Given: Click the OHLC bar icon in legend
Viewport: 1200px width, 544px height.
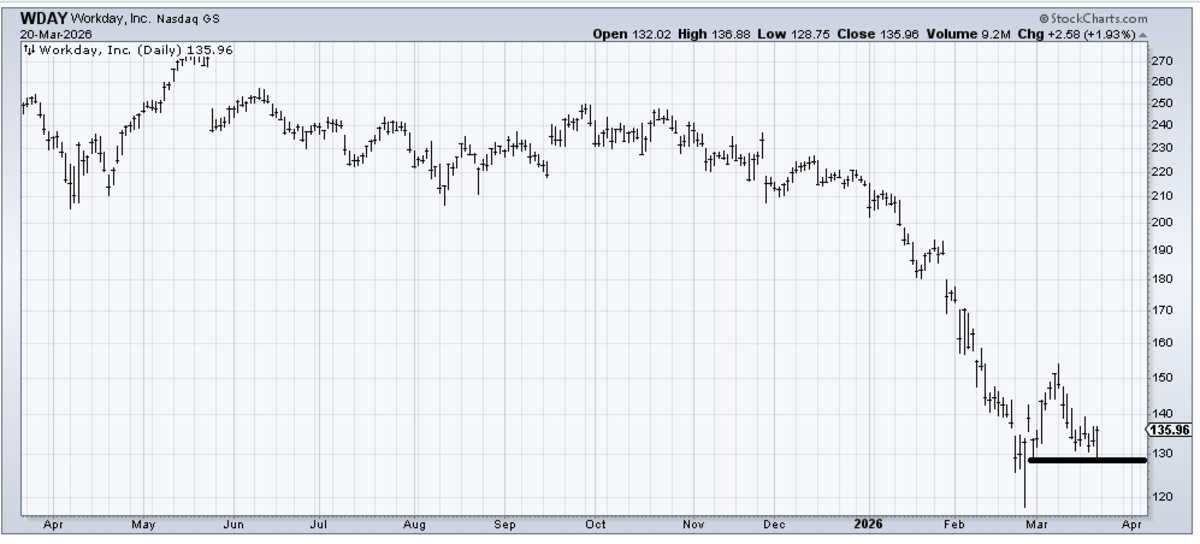Looking at the screenshot, I should point(30,48).
